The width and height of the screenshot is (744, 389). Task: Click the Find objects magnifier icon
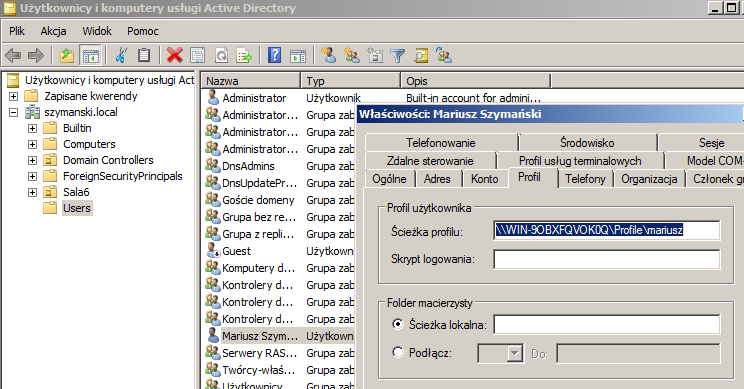click(x=421, y=56)
